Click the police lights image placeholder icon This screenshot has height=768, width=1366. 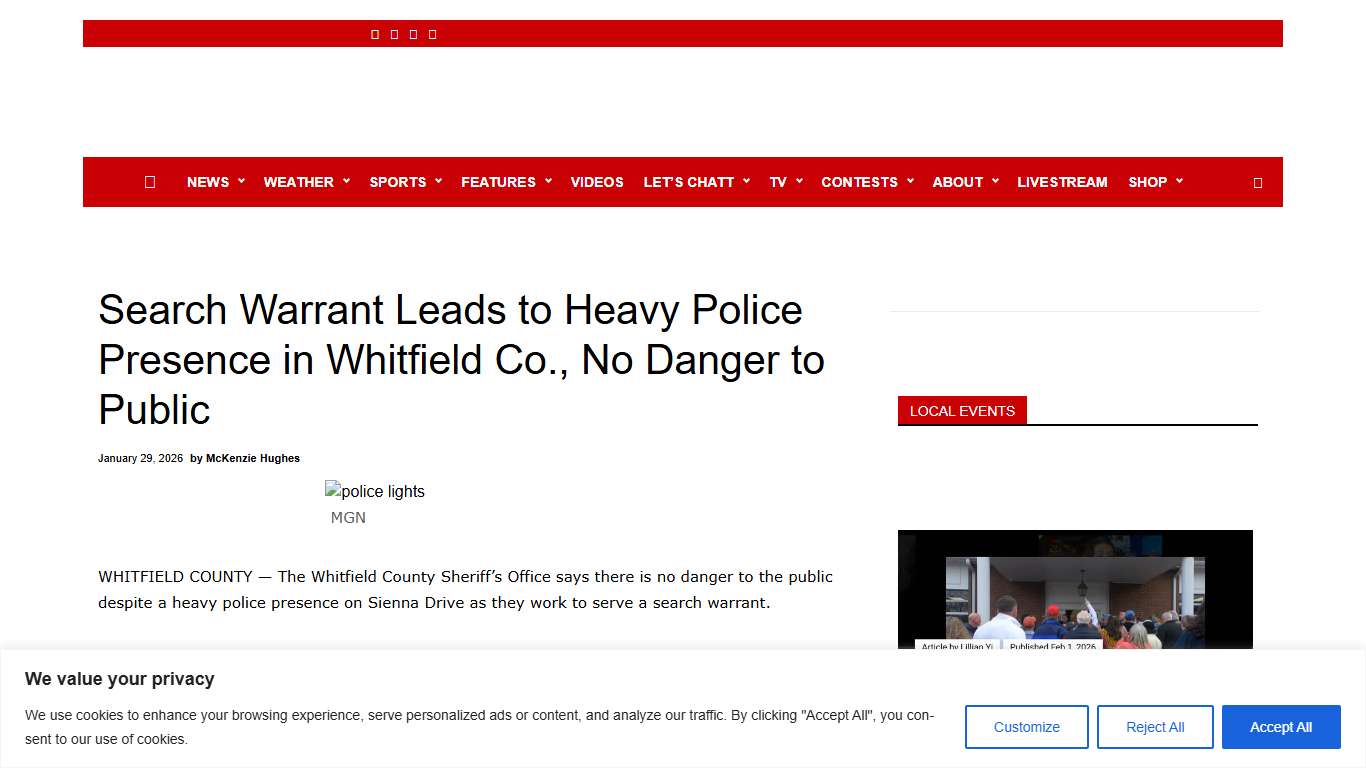coord(332,490)
